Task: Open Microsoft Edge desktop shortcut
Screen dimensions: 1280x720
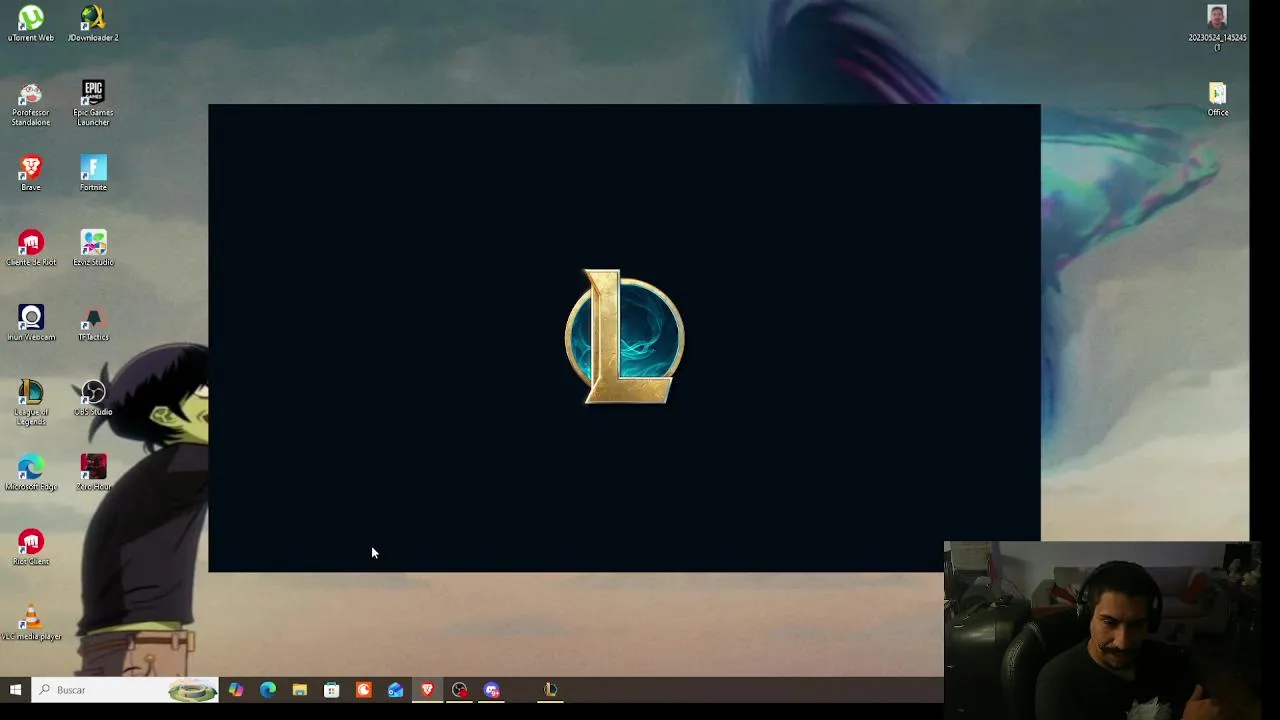Action: (31, 473)
